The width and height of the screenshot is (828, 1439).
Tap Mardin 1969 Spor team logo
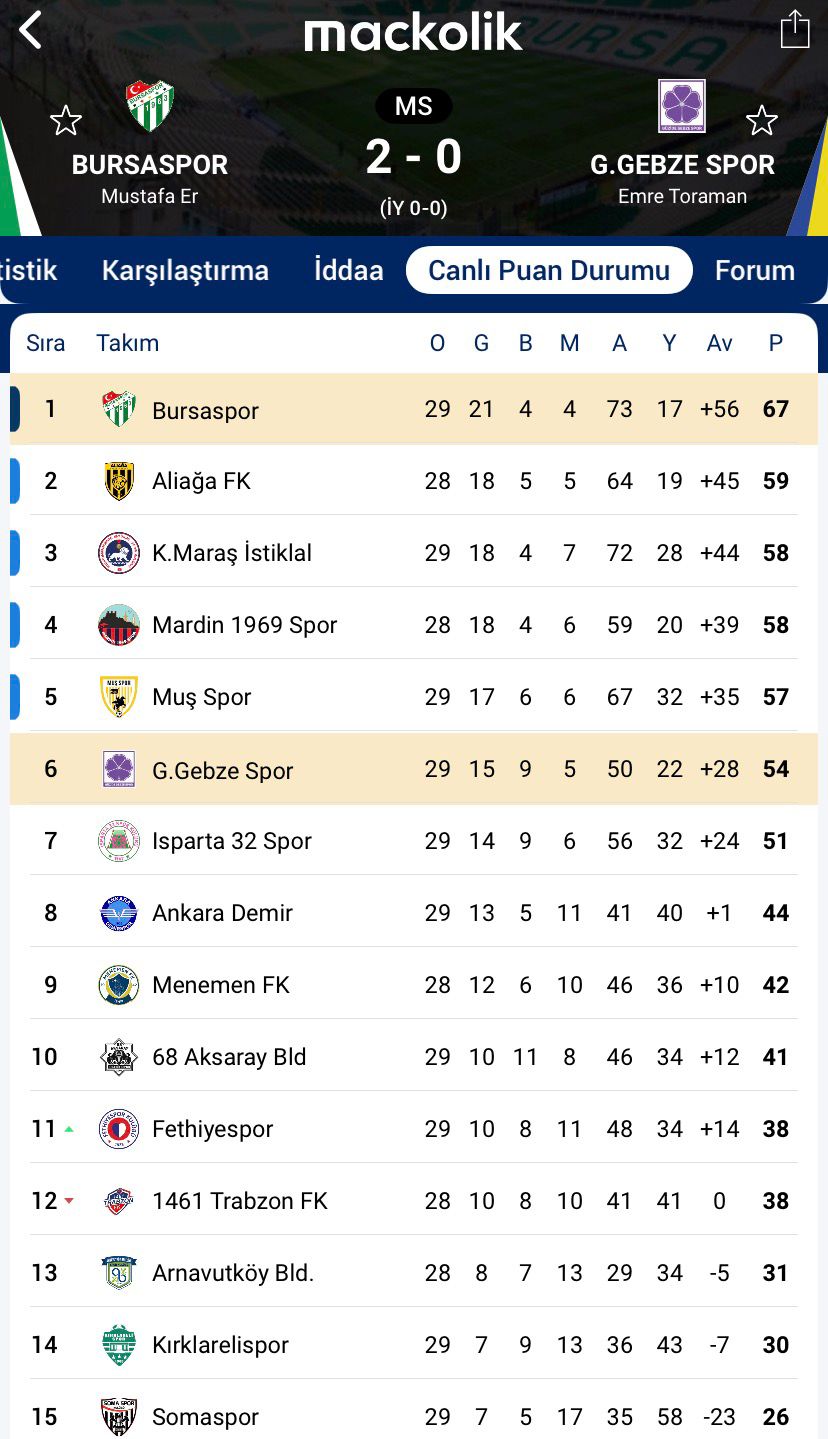click(119, 625)
